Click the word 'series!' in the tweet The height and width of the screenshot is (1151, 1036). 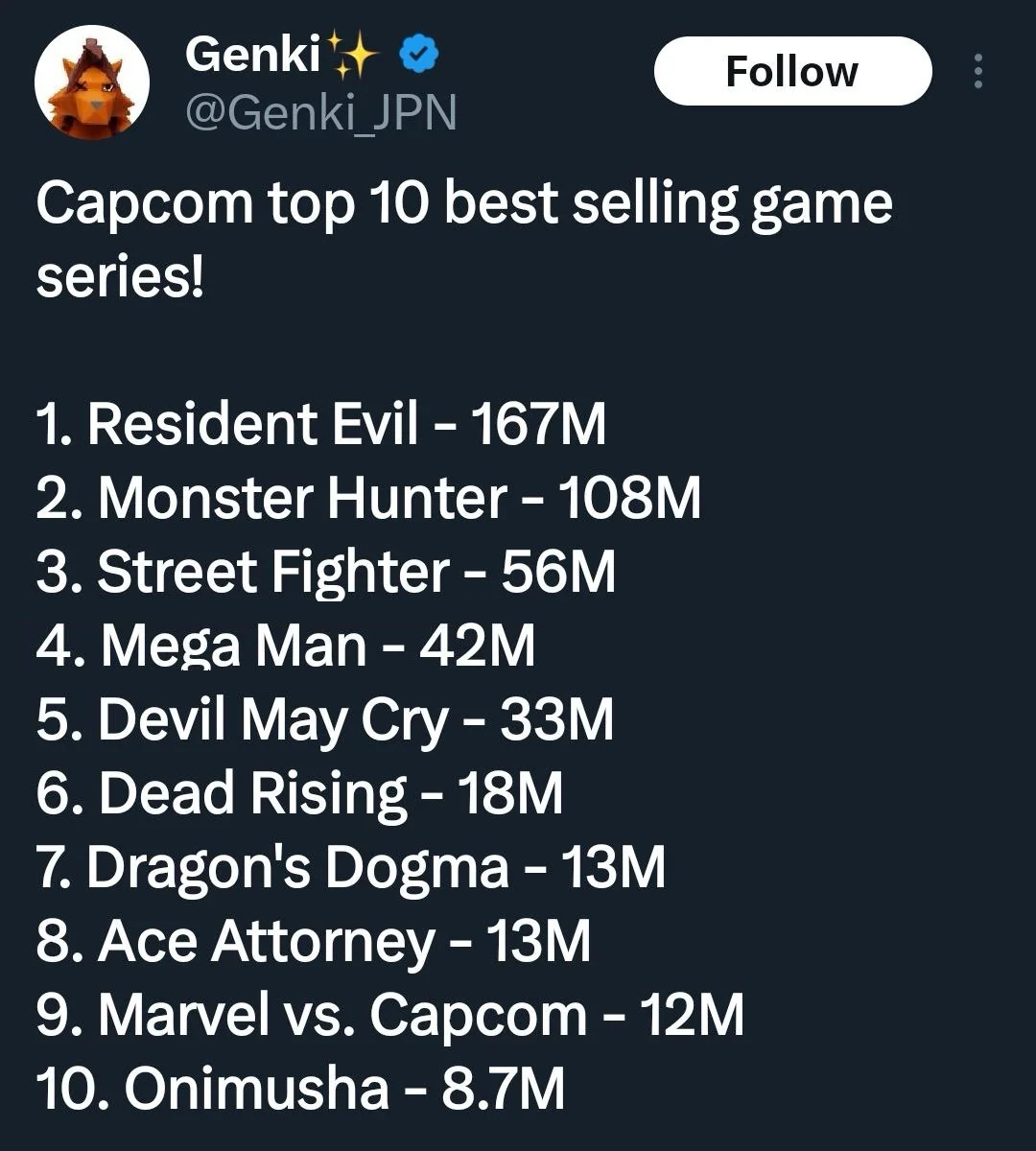pos(120,277)
